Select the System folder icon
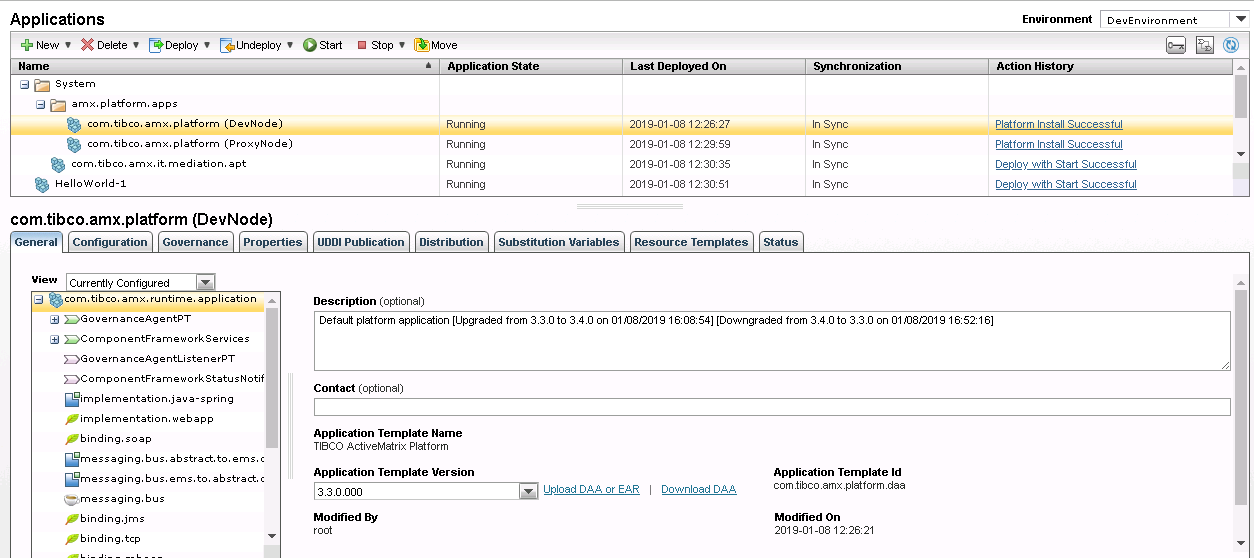1254x558 pixels. point(42,84)
